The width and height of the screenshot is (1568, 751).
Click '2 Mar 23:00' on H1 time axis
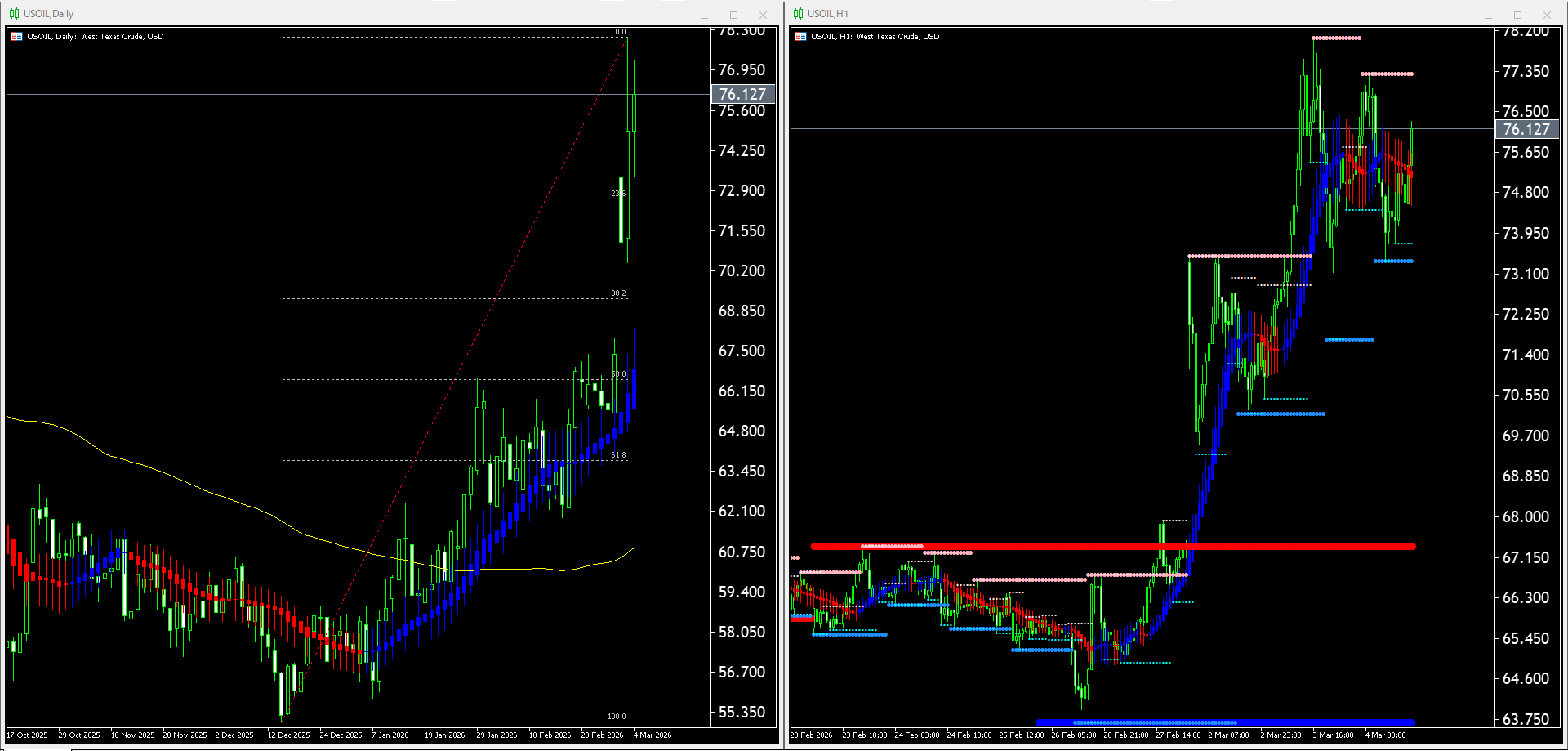(1281, 735)
